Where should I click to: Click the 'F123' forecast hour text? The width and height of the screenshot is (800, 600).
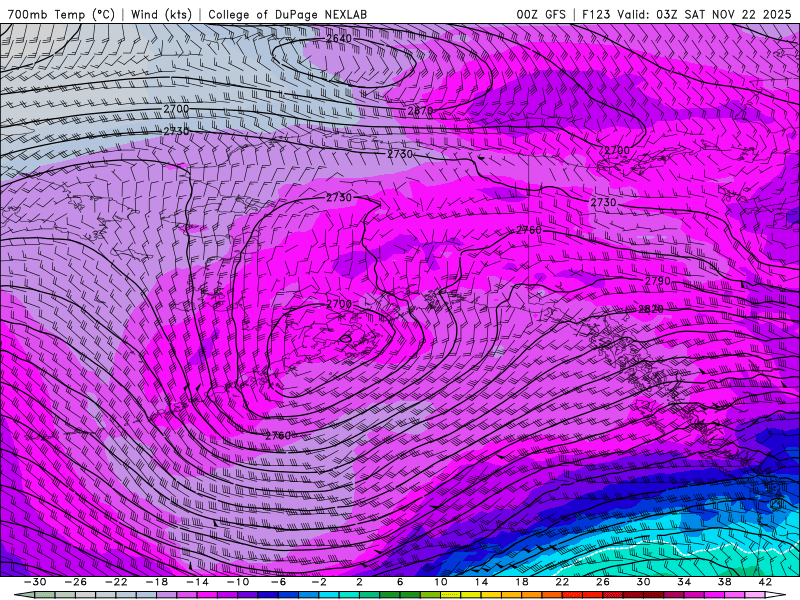pyautogui.click(x=596, y=14)
